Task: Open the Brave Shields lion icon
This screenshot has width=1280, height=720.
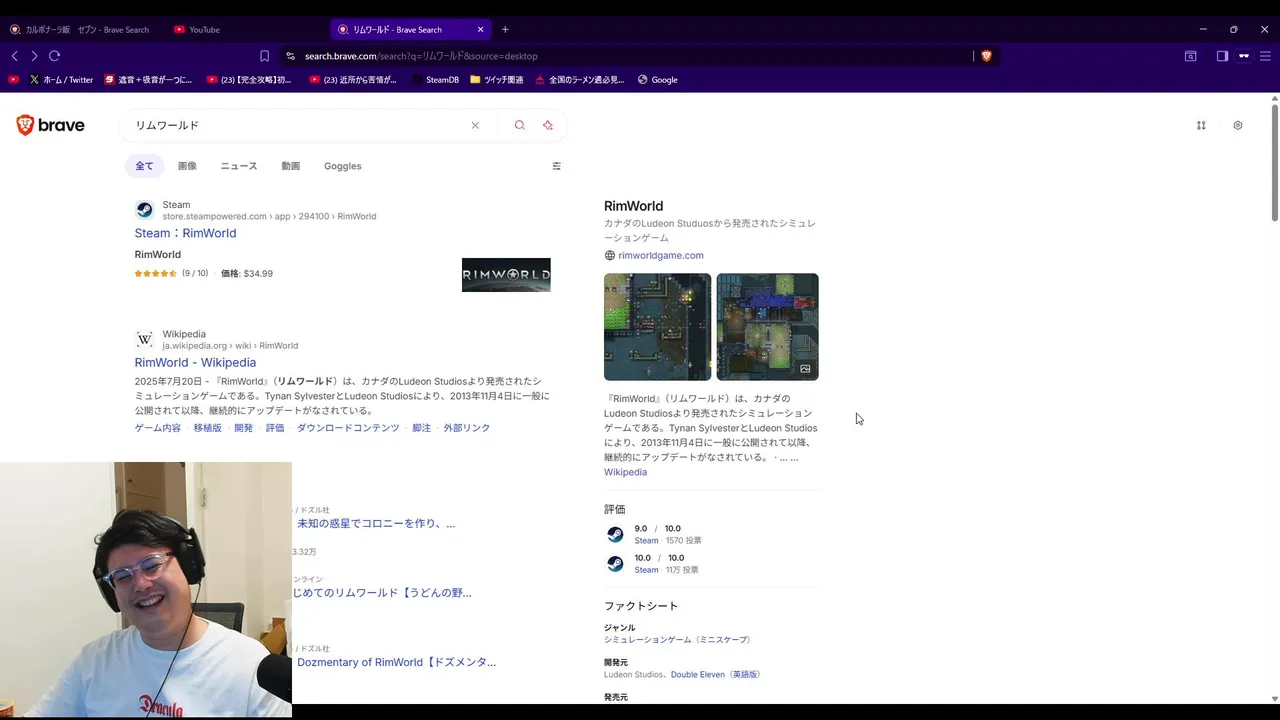Action: tap(986, 56)
